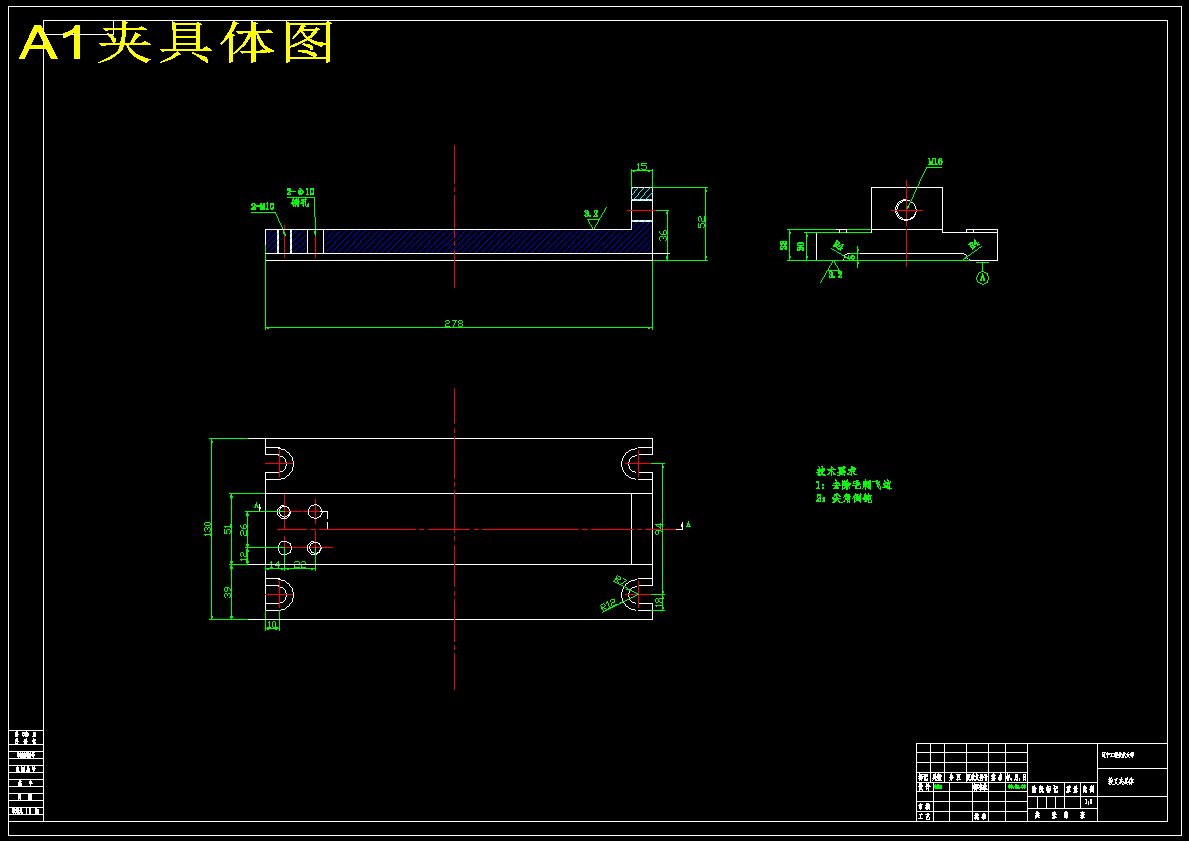Select the '10' slot width dimension at the bottom
Viewport: 1189px width, 841px height.
[271, 625]
